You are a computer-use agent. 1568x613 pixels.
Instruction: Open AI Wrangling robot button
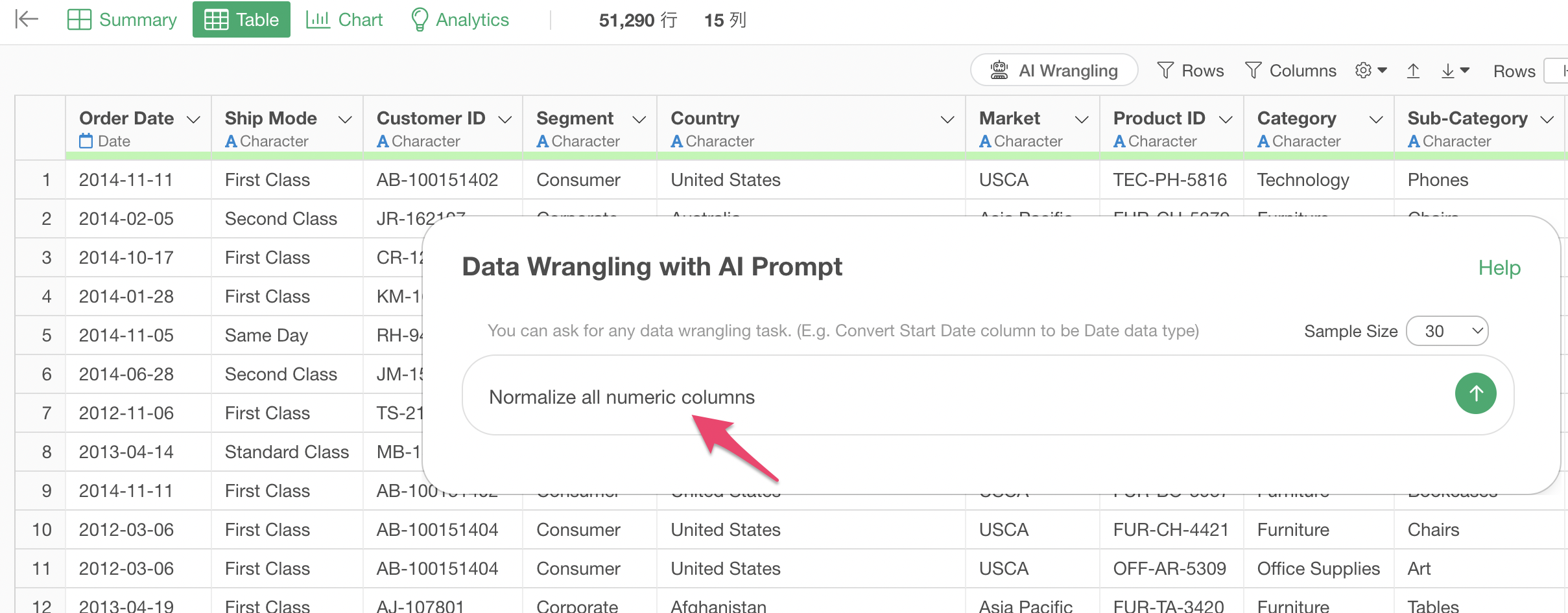tap(1054, 71)
